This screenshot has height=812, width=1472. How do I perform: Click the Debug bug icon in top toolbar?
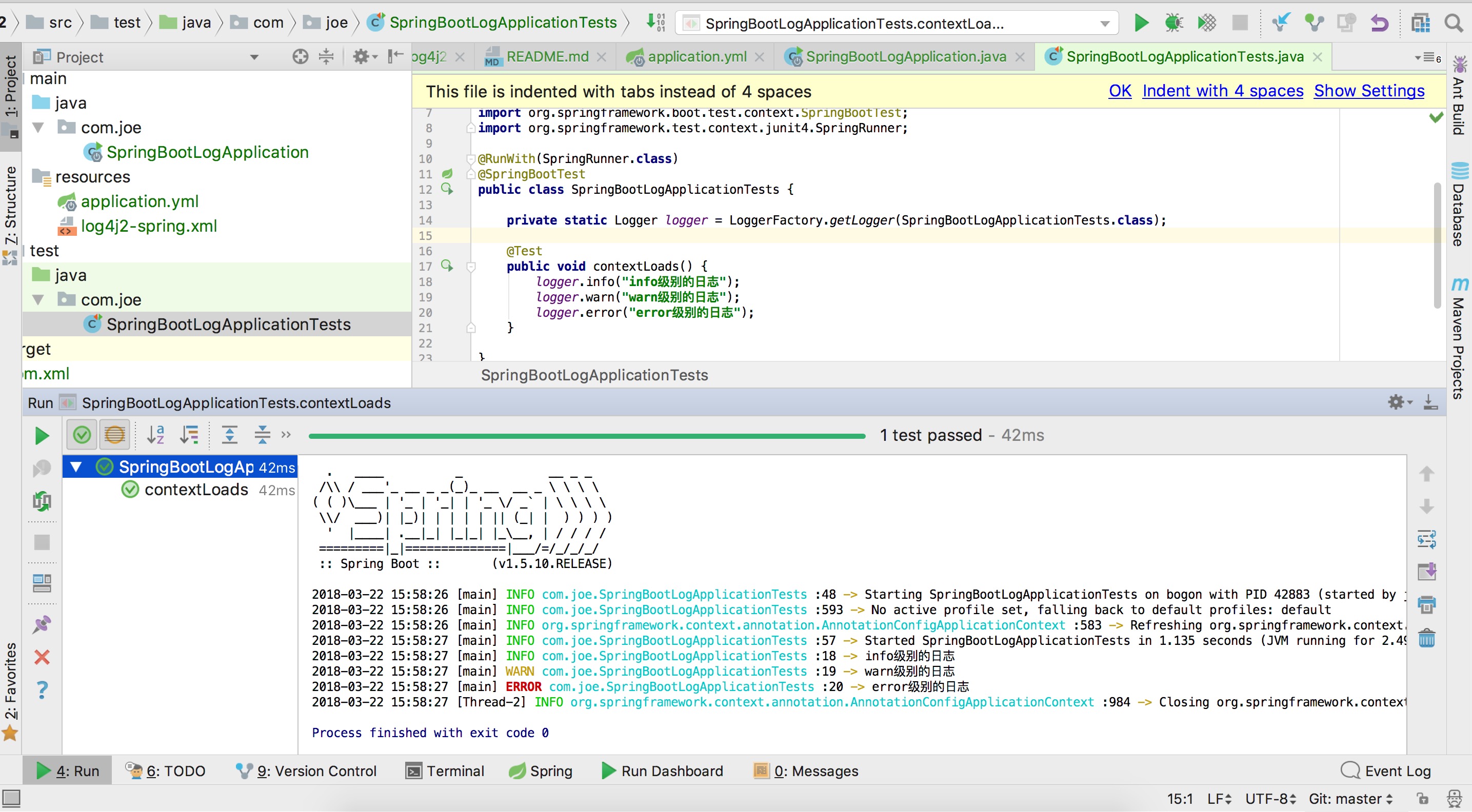pyautogui.click(x=1173, y=23)
